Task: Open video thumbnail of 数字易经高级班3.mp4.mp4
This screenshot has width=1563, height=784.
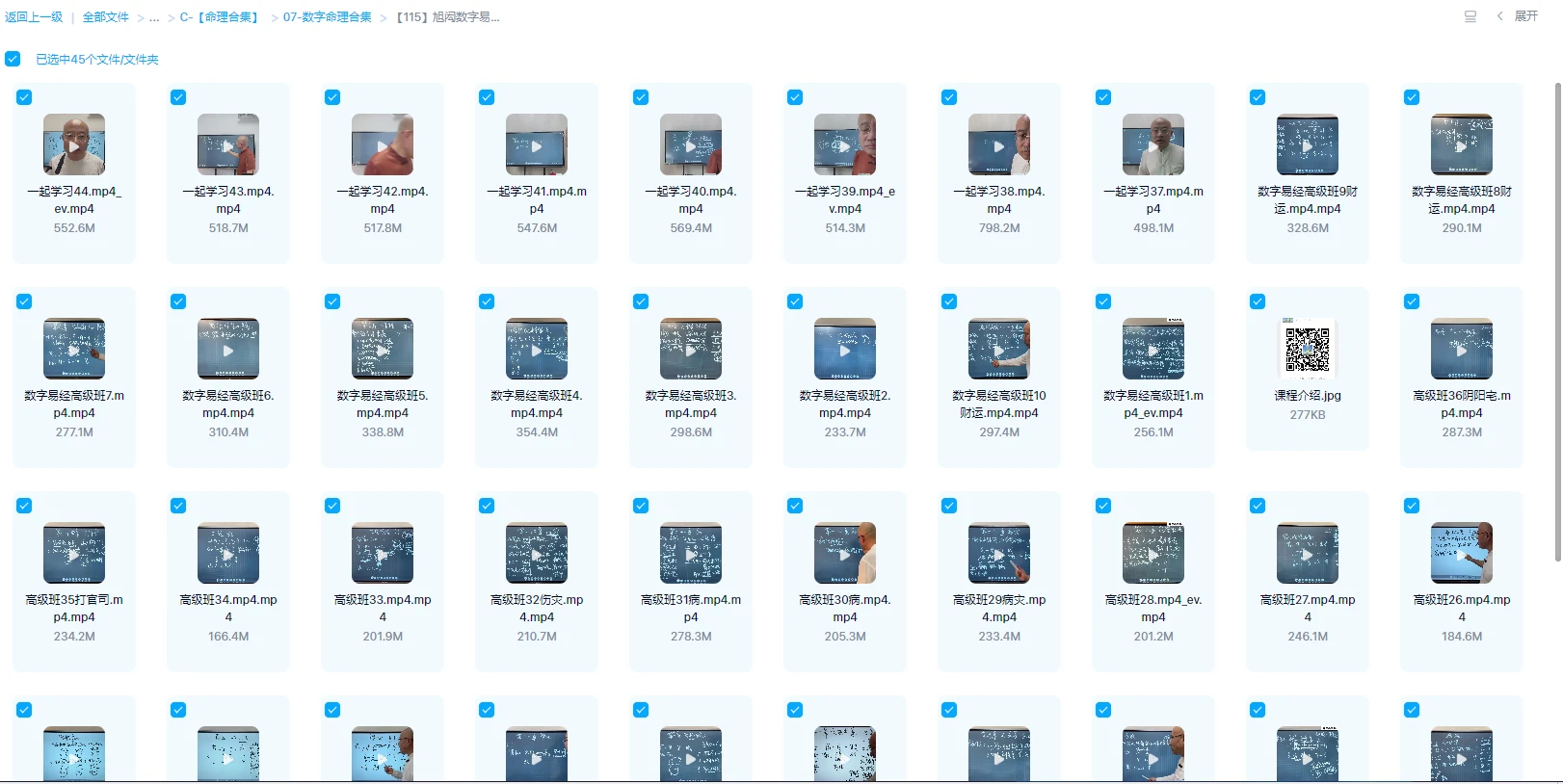Action: pos(691,349)
